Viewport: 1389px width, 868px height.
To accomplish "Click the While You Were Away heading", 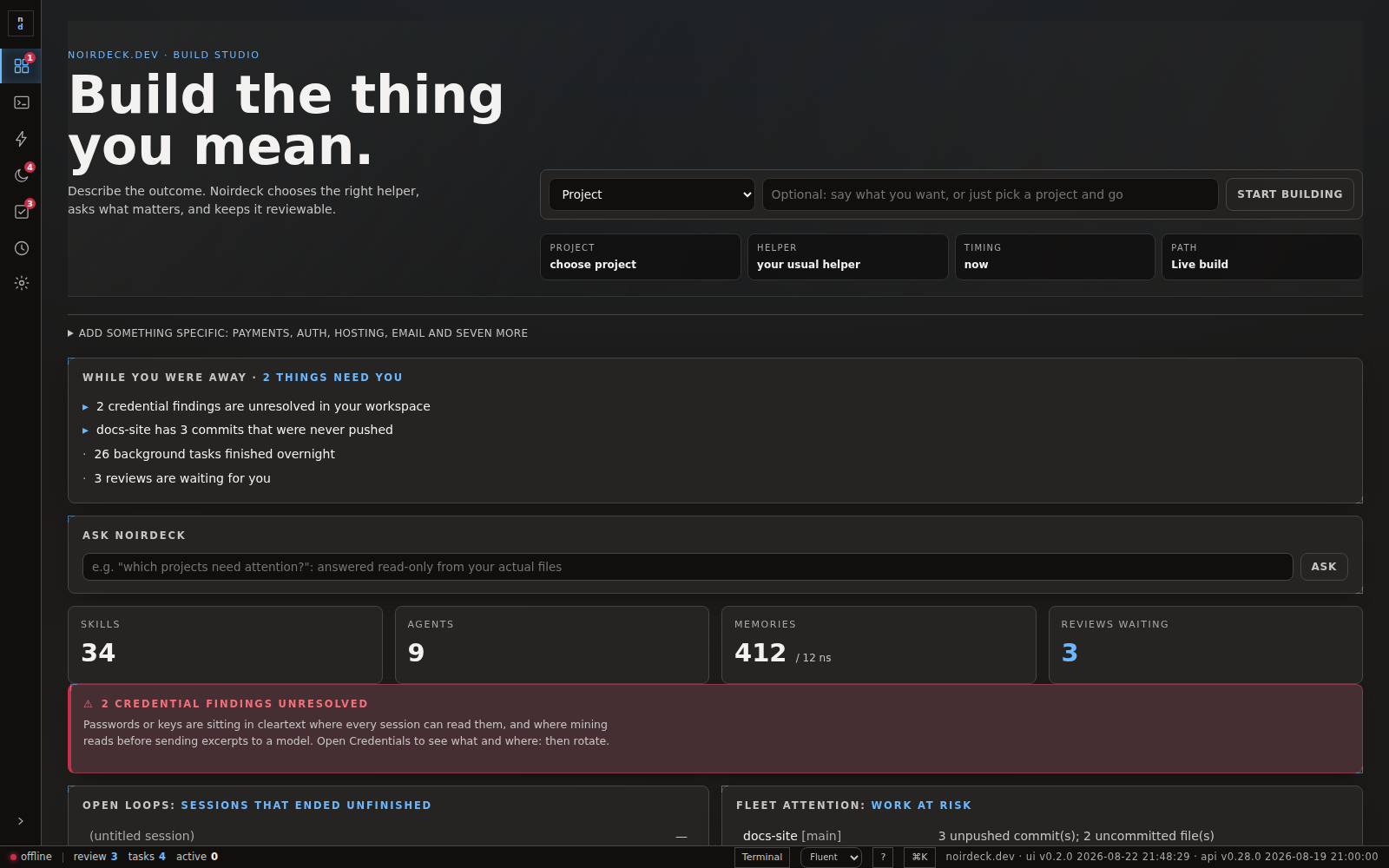I will point(242,378).
